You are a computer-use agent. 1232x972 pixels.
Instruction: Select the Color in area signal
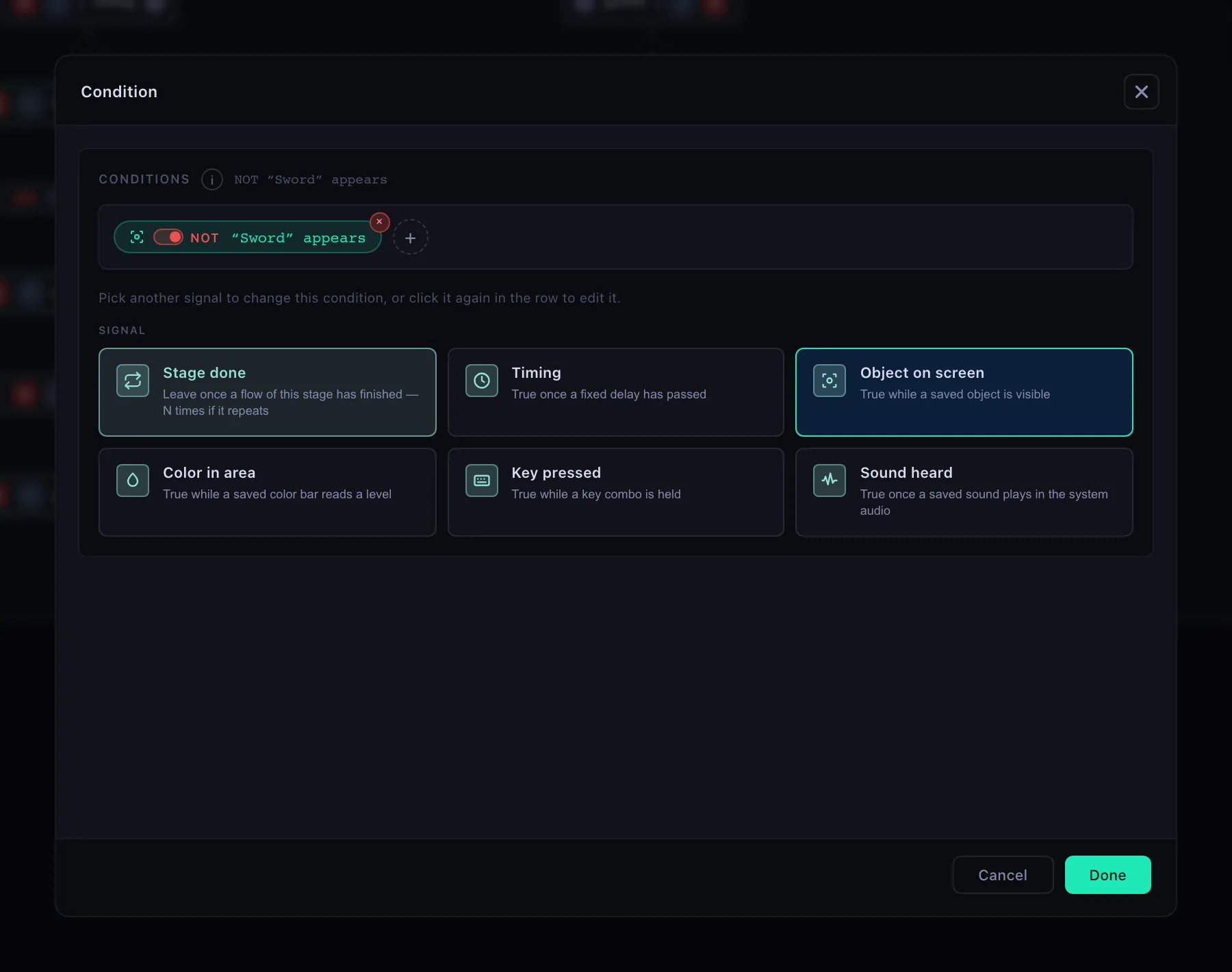tap(268, 492)
